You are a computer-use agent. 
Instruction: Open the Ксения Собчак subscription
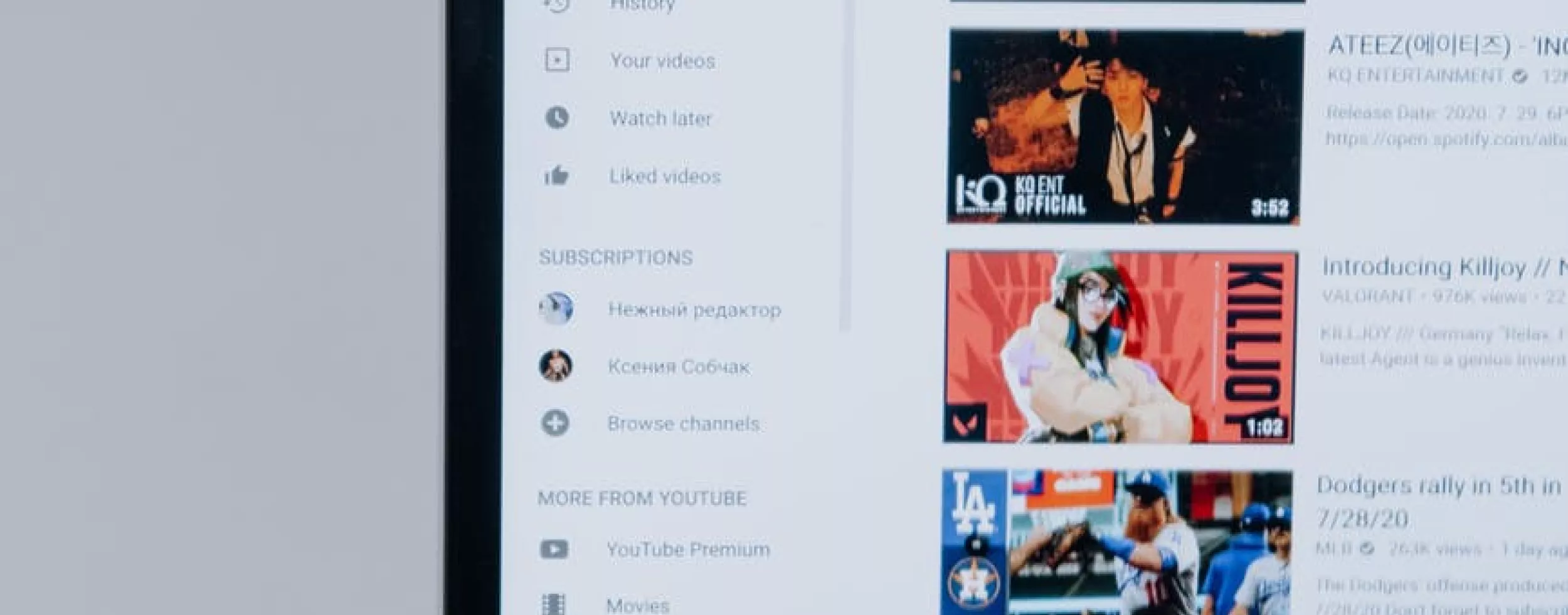coord(679,366)
